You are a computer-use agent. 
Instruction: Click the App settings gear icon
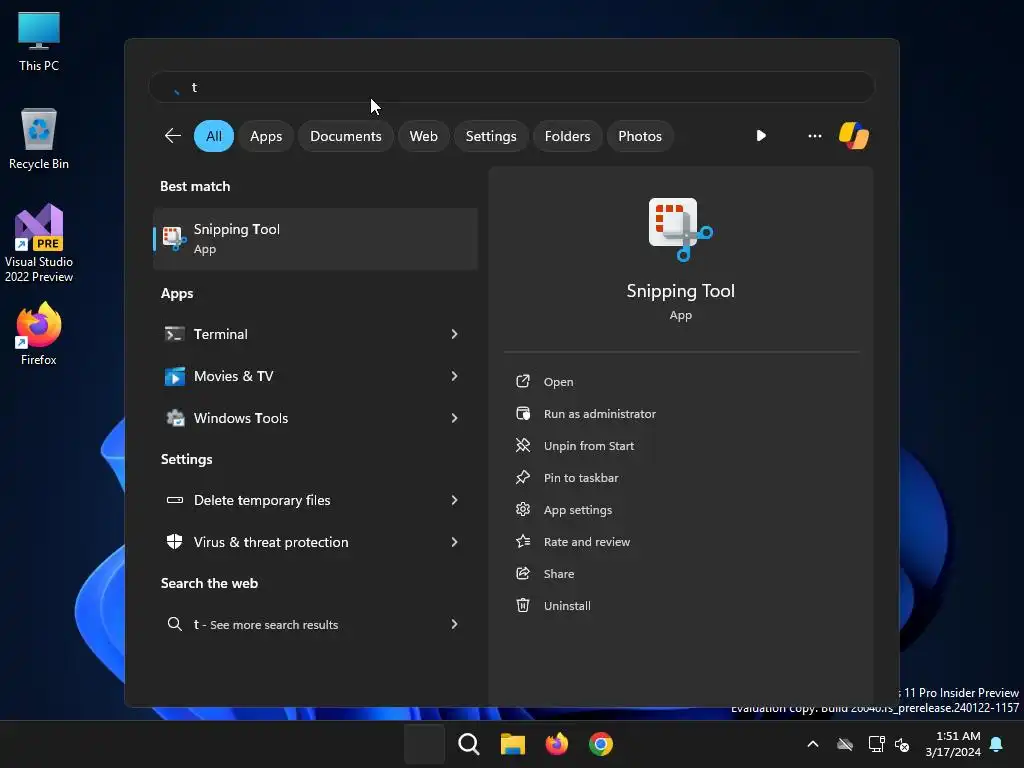tap(522, 509)
